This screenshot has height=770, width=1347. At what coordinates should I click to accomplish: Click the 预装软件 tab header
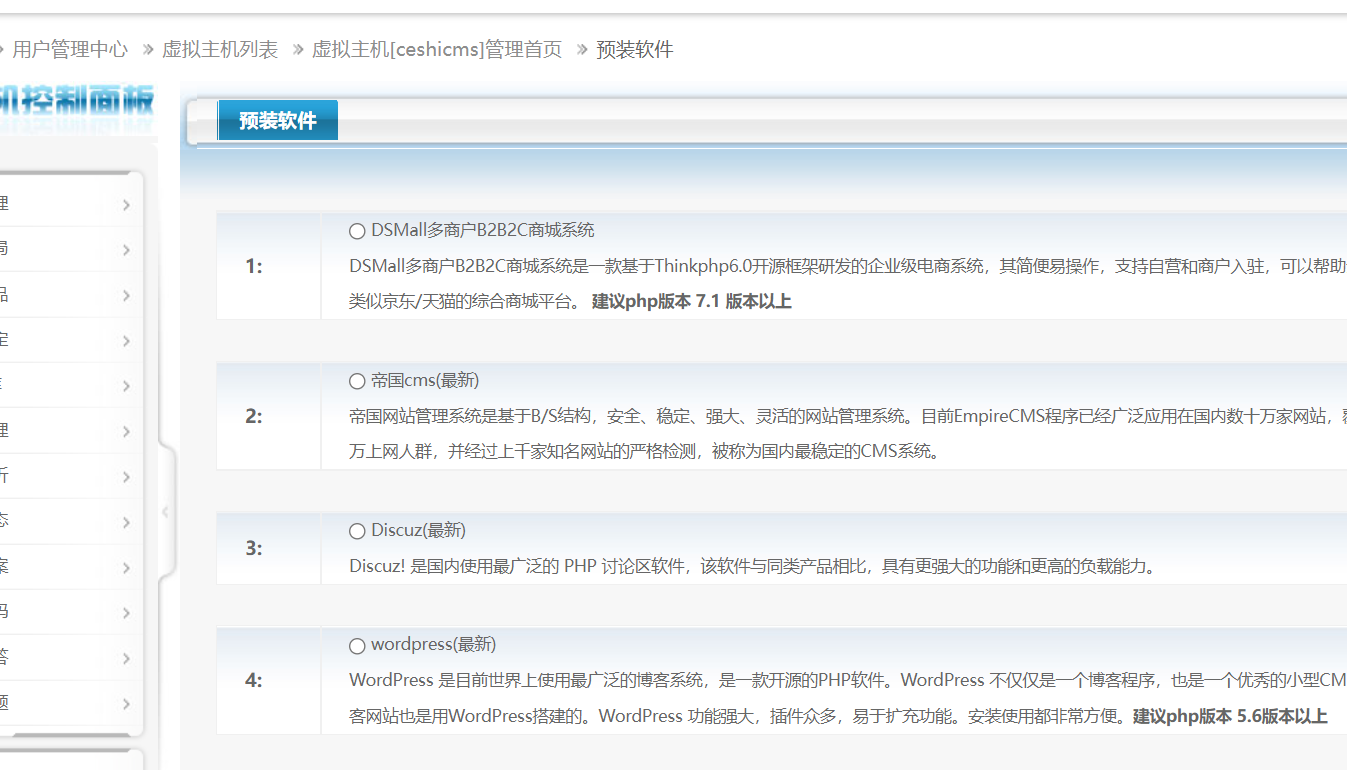tap(277, 121)
